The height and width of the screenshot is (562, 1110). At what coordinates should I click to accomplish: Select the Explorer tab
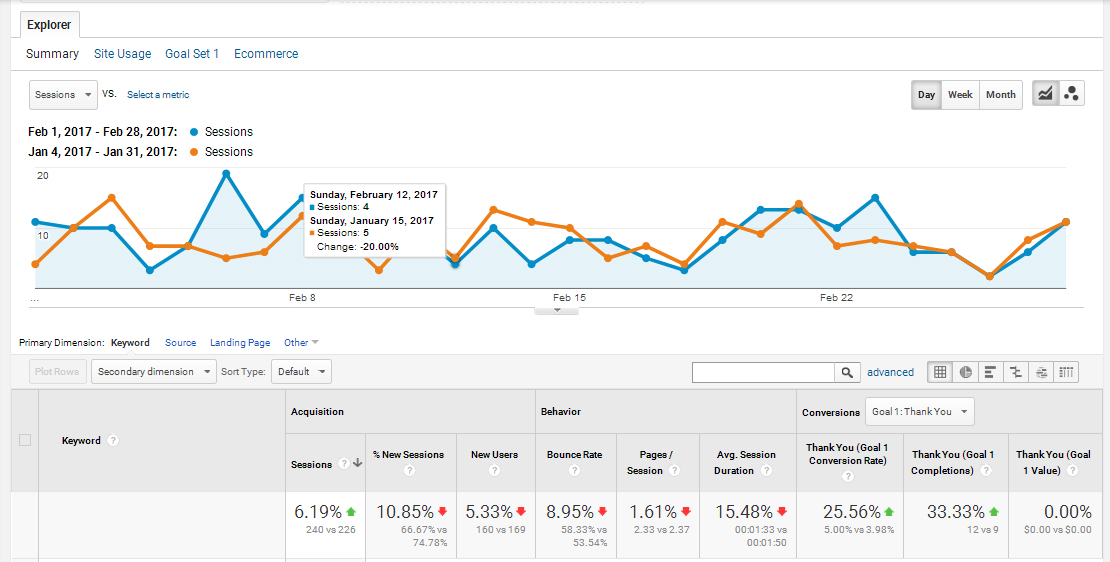(49, 25)
